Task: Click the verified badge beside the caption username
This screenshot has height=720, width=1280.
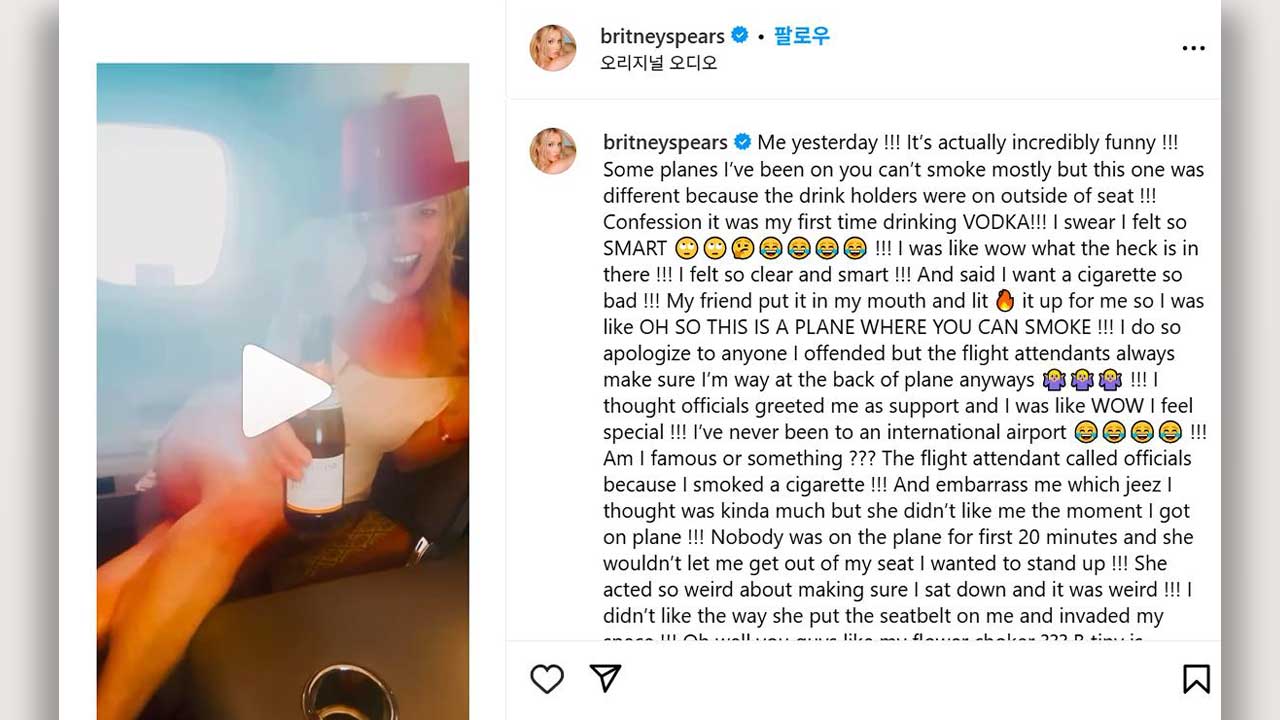Action: pos(743,142)
